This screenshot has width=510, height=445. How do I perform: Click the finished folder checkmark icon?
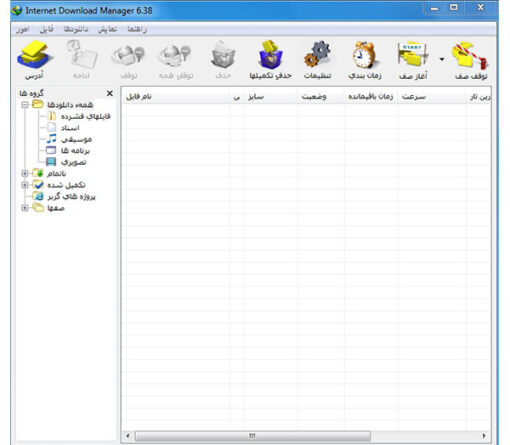(x=38, y=184)
